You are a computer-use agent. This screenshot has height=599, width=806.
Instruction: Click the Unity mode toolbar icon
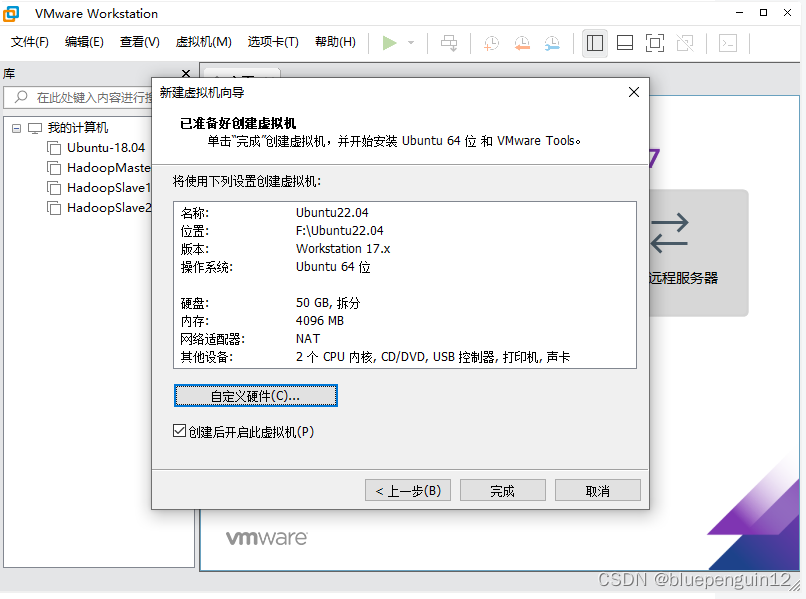coord(685,43)
